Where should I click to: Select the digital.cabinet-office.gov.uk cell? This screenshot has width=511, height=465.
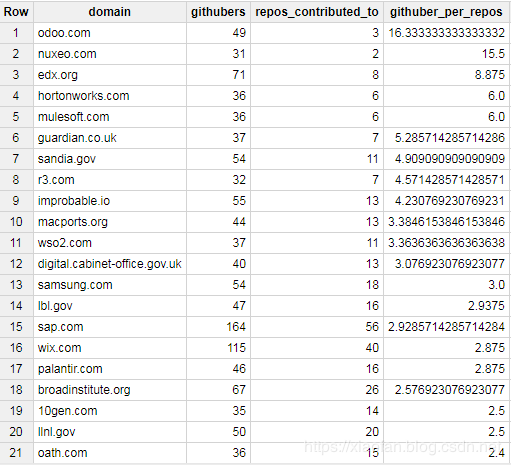pyautogui.click(x=110, y=264)
